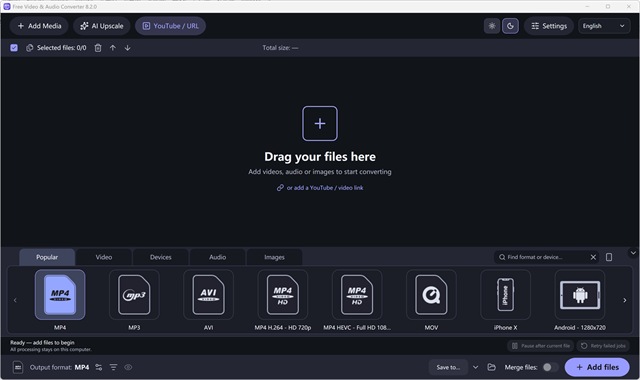Click the MP4 output format label
This screenshot has width=640, height=380.
click(x=82, y=367)
